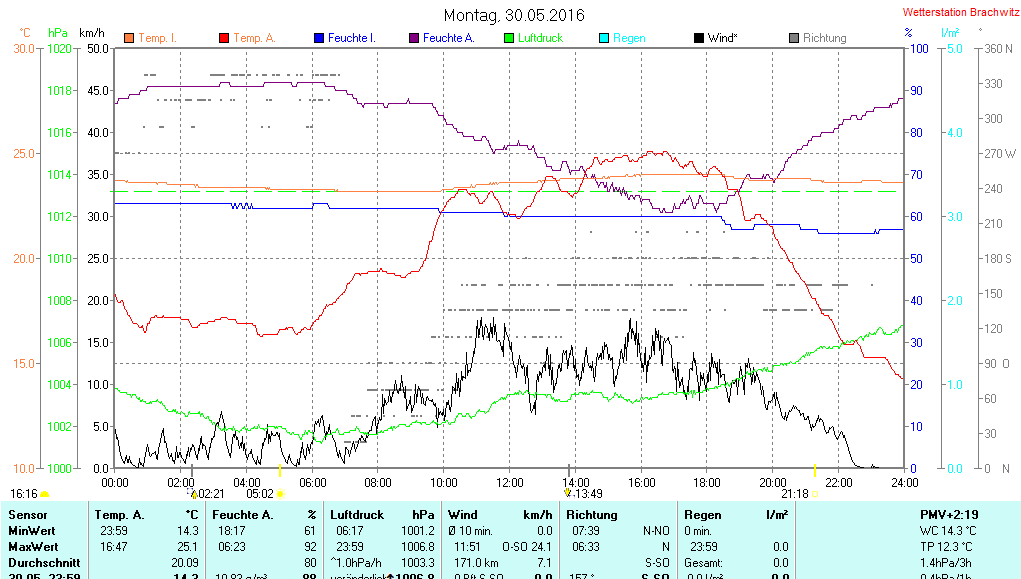The image size is (1021, 579).
Task: Click the orange Temp. I. legend swatch
Action: tap(128, 38)
